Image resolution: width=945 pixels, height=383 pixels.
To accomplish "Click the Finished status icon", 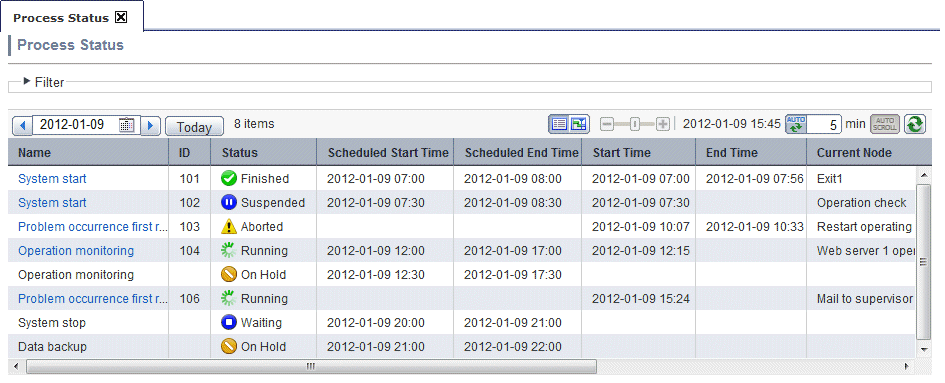I will pos(228,179).
